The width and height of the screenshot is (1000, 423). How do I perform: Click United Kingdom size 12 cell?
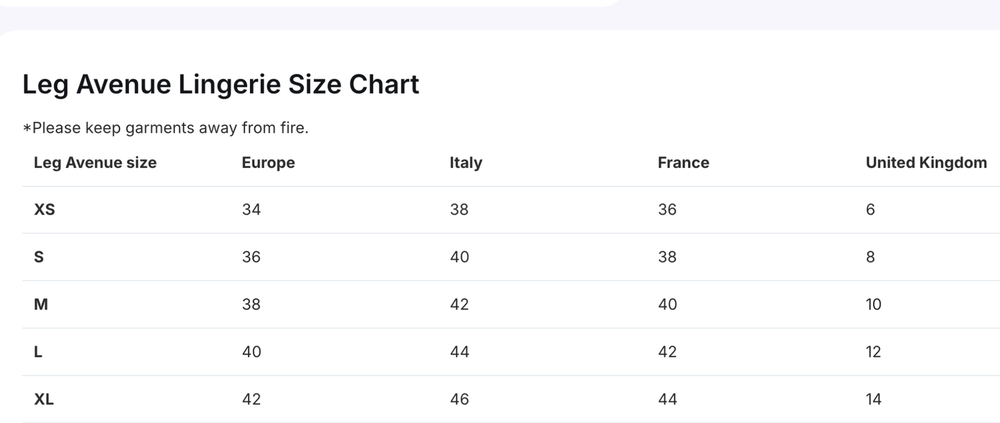click(x=873, y=352)
